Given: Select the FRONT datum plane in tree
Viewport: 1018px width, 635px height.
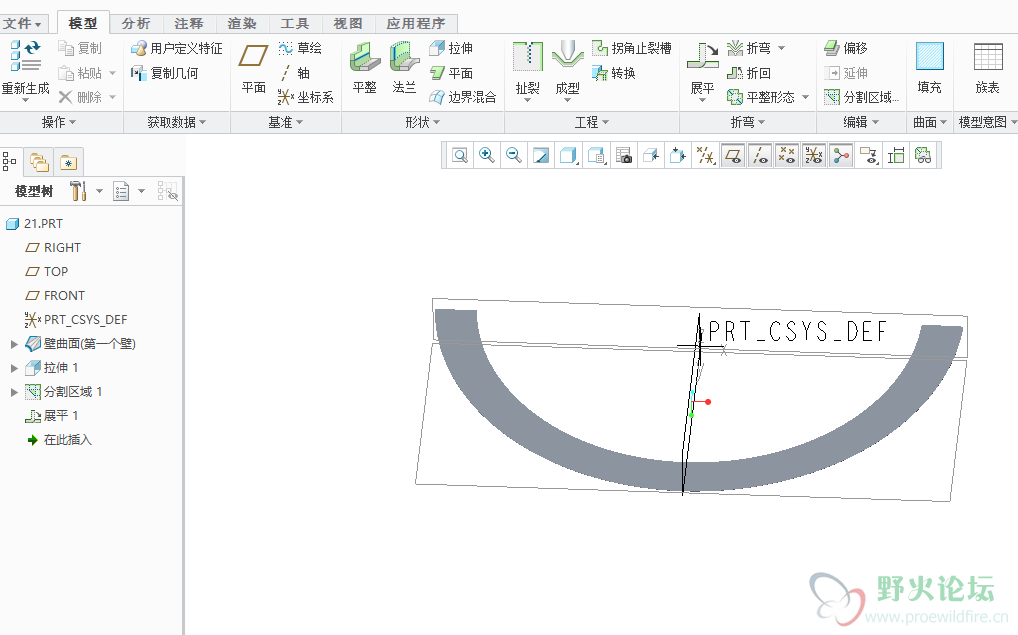Looking at the screenshot, I should point(55,295).
